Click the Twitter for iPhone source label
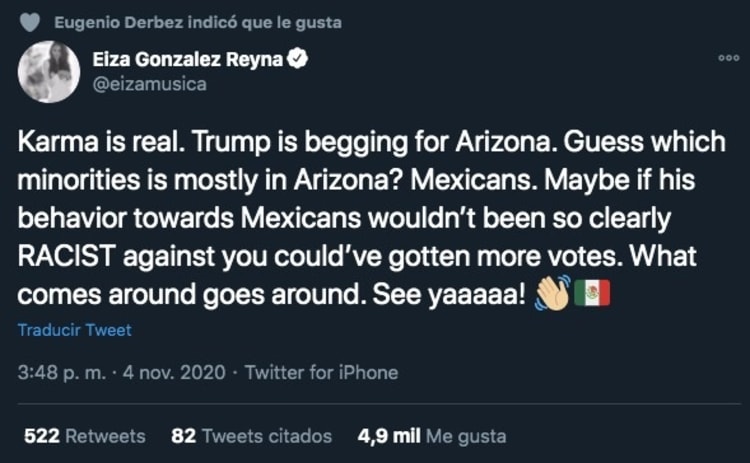Screen dimensions: 750x463 click(x=321, y=373)
